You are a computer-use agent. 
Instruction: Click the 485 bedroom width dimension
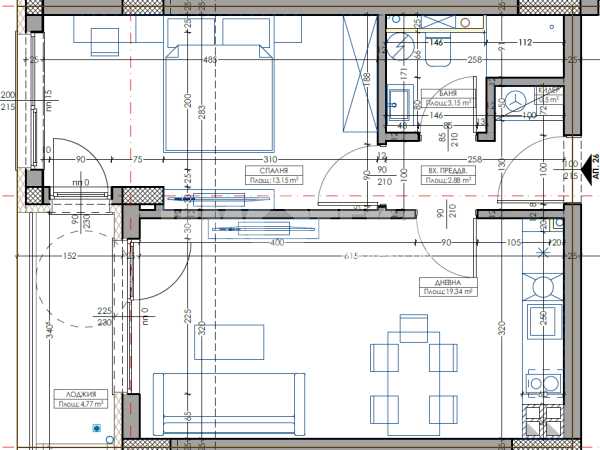click(209, 60)
